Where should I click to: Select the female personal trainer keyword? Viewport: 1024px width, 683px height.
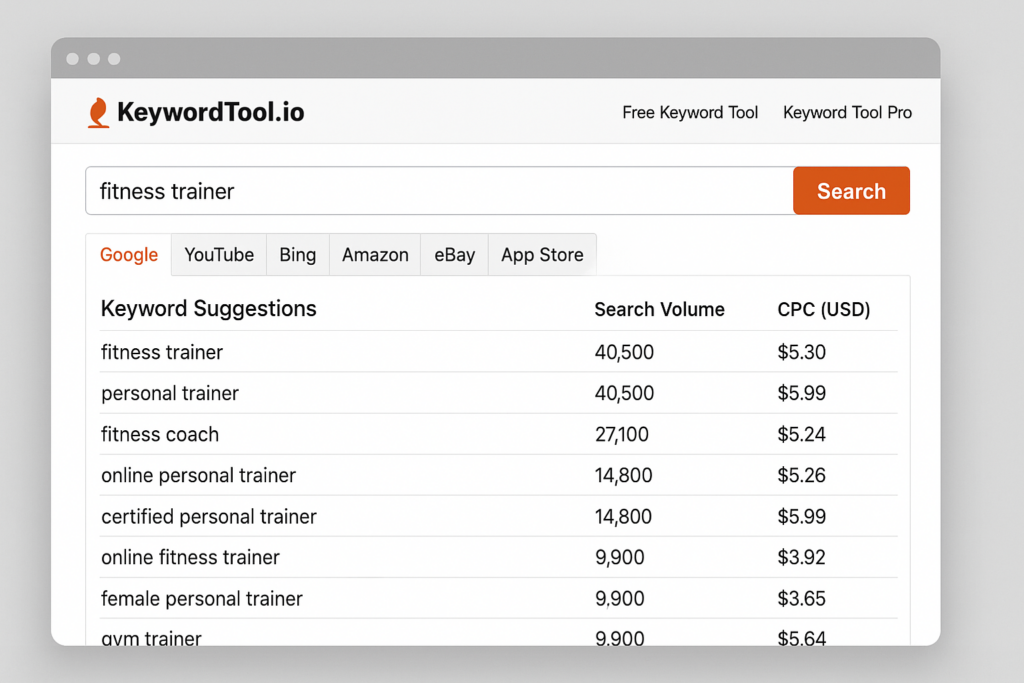pos(202,598)
